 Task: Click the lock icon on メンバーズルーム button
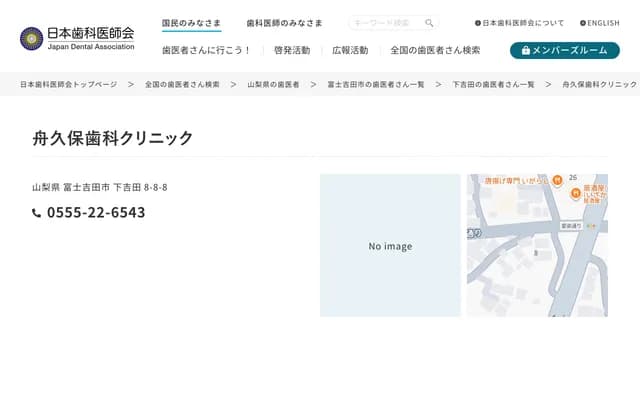[523, 50]
